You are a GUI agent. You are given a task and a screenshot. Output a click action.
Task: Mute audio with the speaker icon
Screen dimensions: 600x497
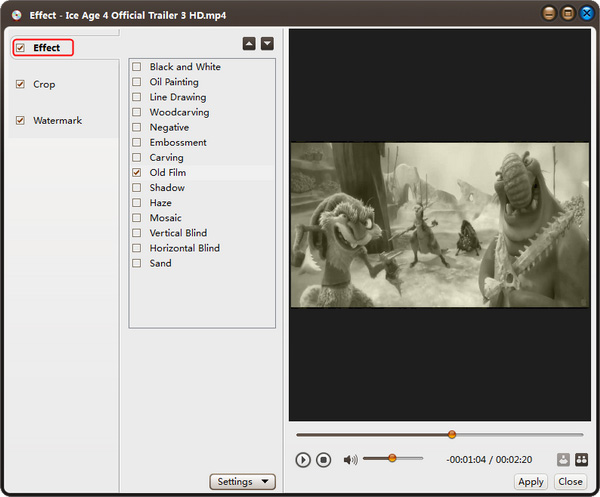(350, 460)
